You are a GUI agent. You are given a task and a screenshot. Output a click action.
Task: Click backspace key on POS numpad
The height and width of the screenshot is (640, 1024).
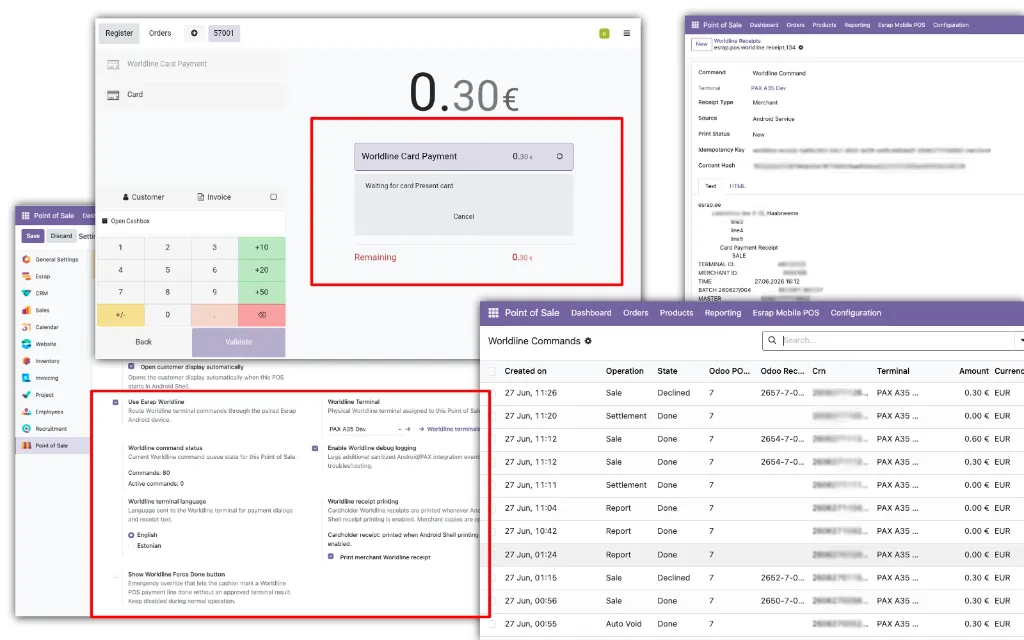(x=262, y=315)
